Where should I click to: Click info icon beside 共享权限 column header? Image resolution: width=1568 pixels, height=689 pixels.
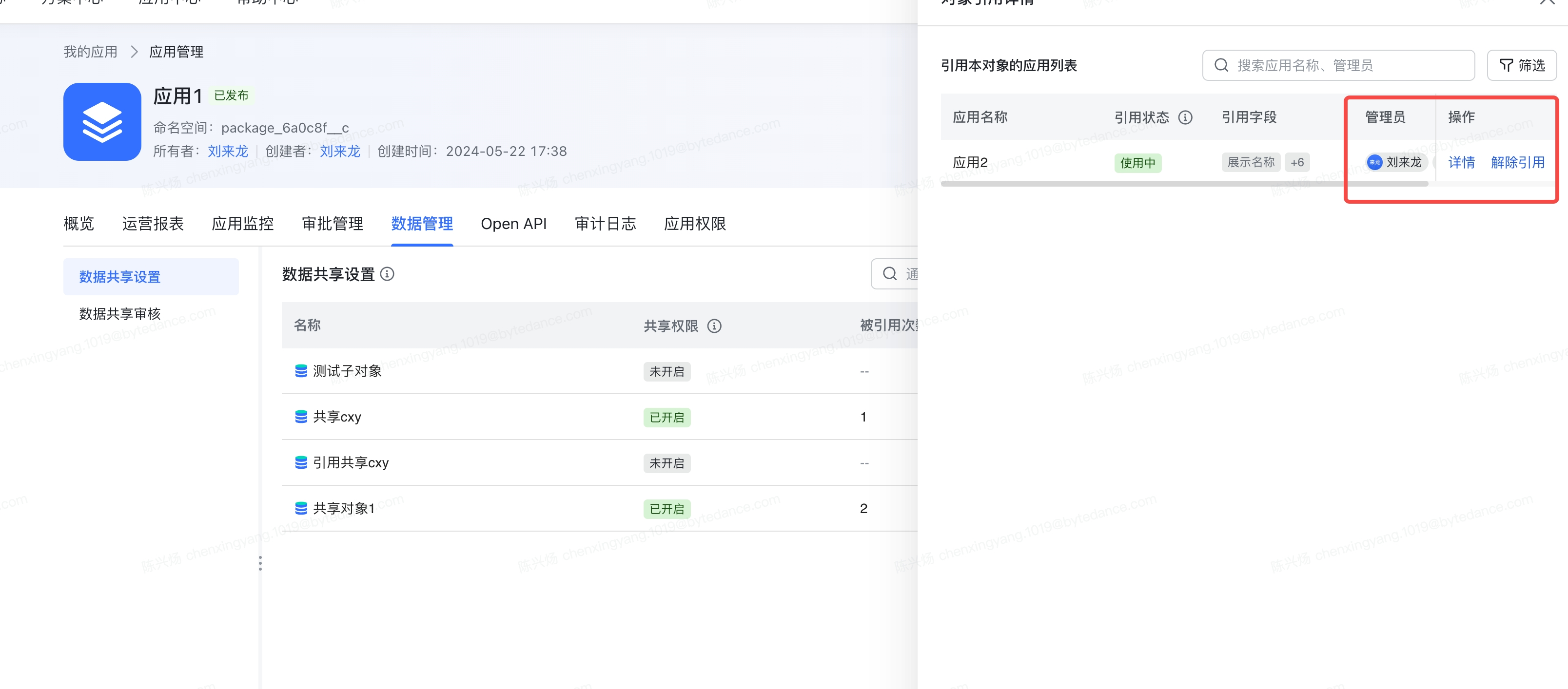[714, 326]
